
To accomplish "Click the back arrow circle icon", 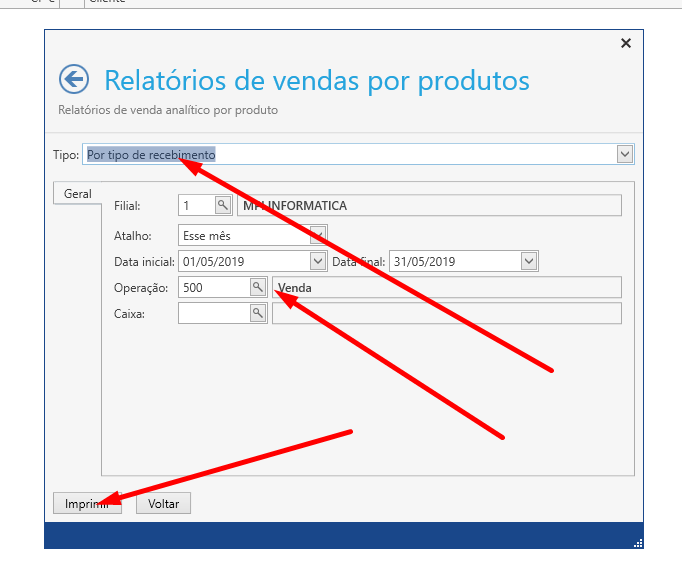I will click(x=74, y=79).
